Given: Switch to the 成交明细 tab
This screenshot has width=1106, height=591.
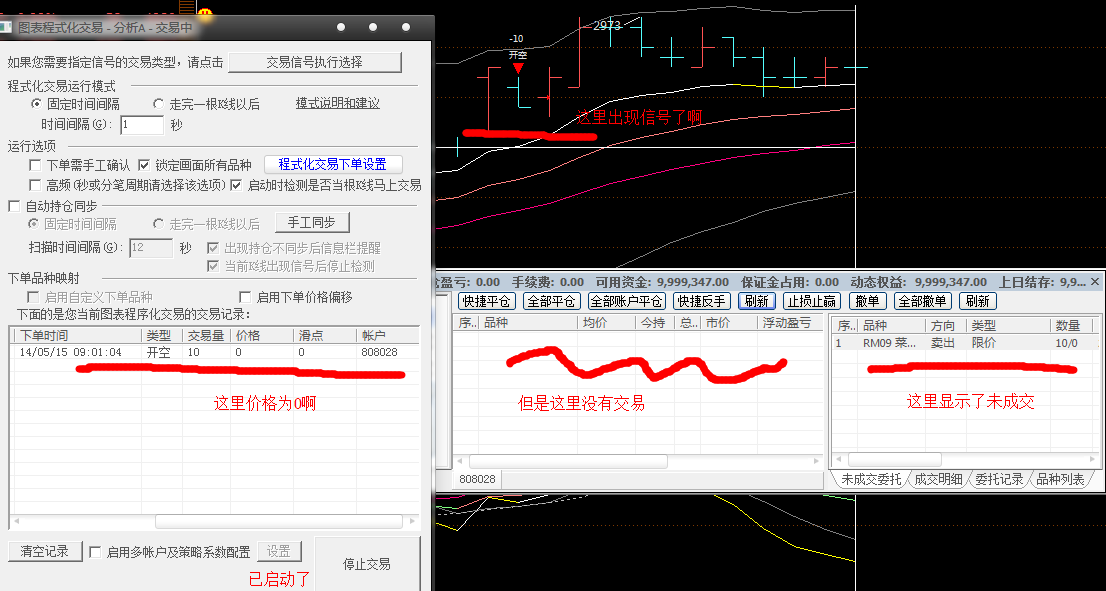Looking at the screenshot, I should pos(938,480).
